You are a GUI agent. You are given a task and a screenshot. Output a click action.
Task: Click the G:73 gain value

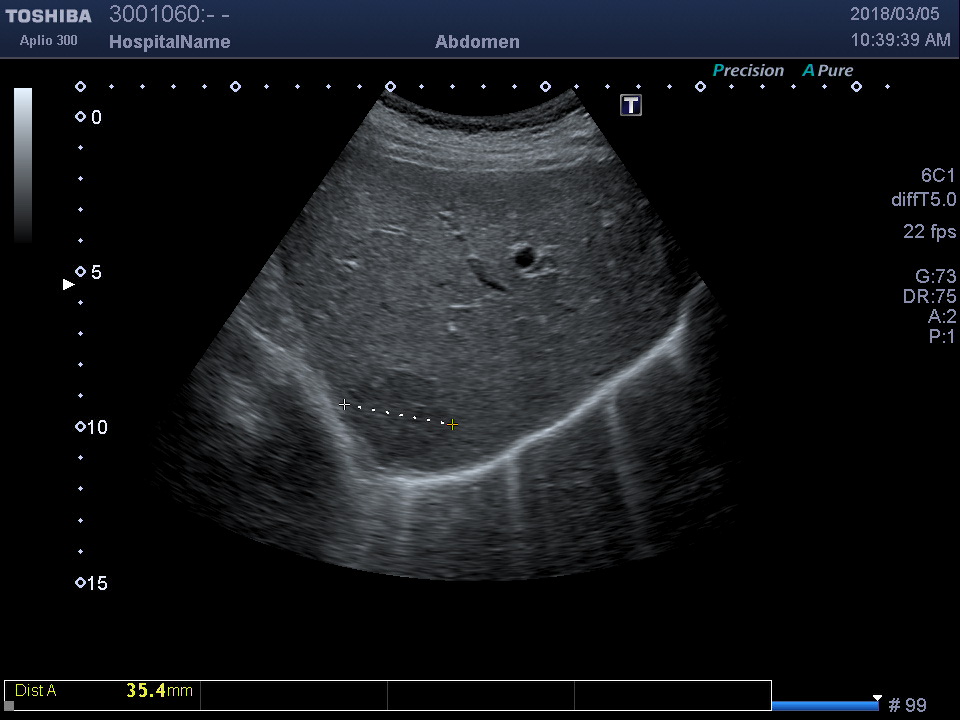pos(935,277)
